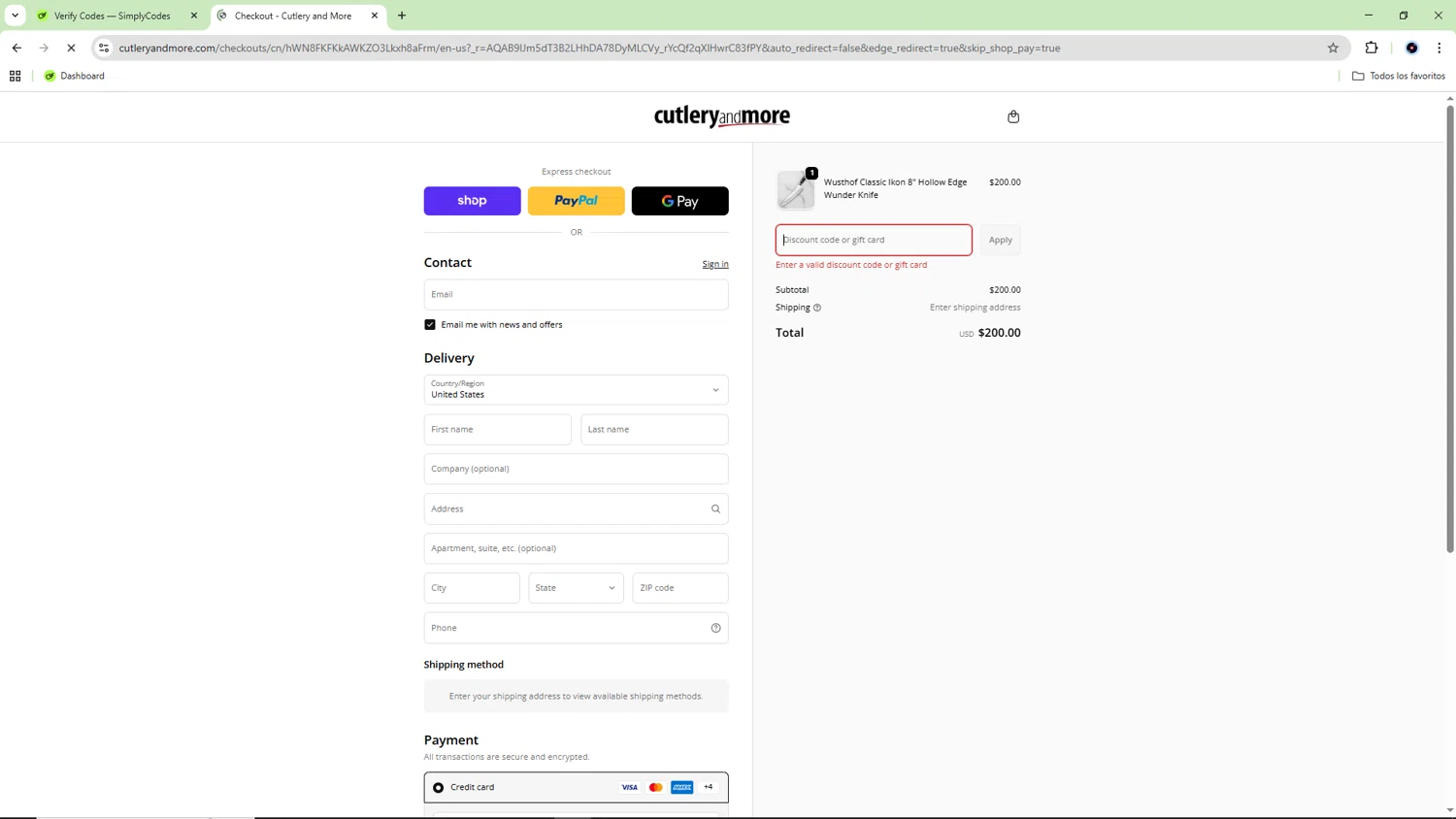Screen dimensions: 1456x819
Task: Show the +4 more card types
Action: point(708,787)
